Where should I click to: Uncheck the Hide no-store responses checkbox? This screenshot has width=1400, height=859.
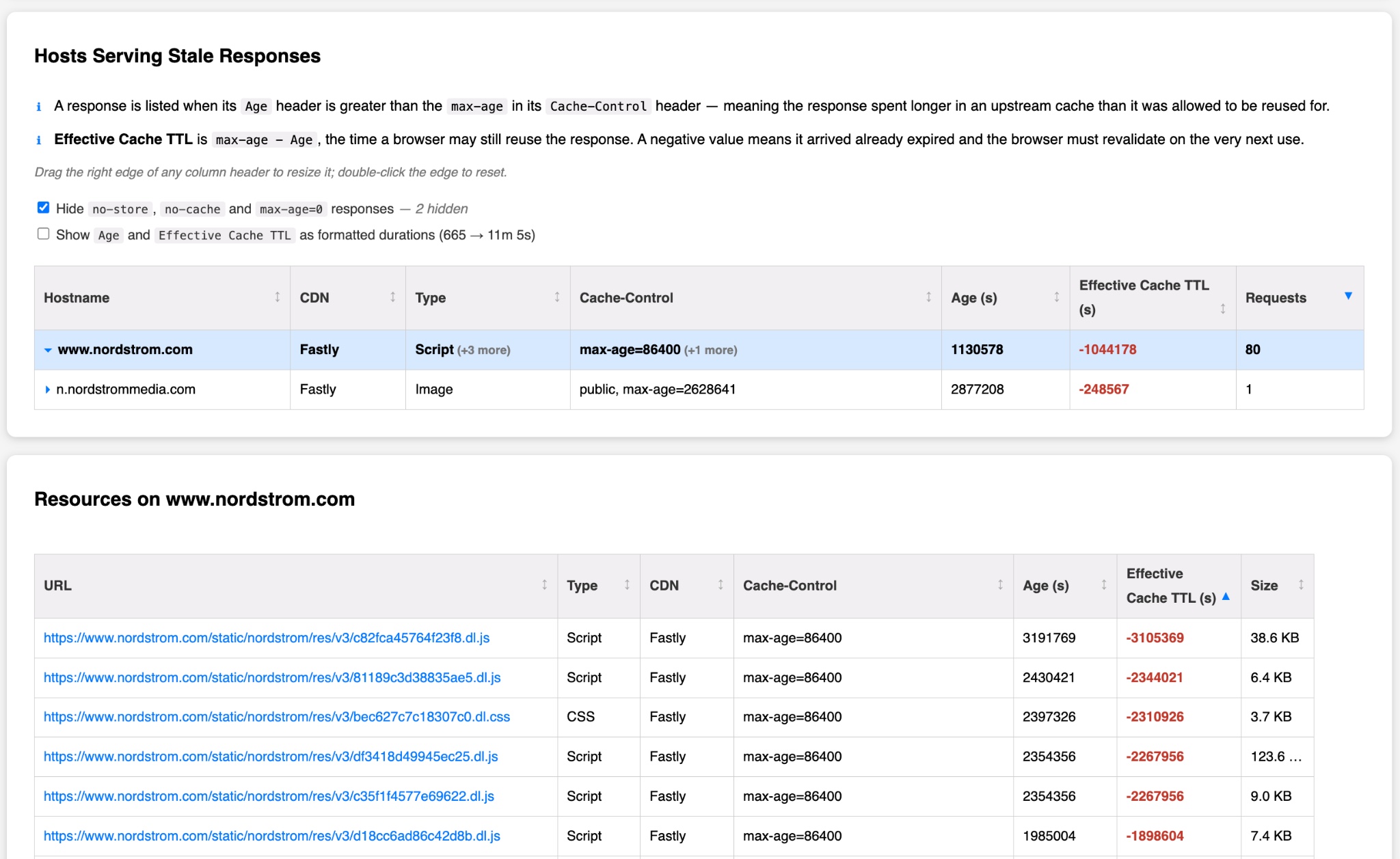pos(43,208)
